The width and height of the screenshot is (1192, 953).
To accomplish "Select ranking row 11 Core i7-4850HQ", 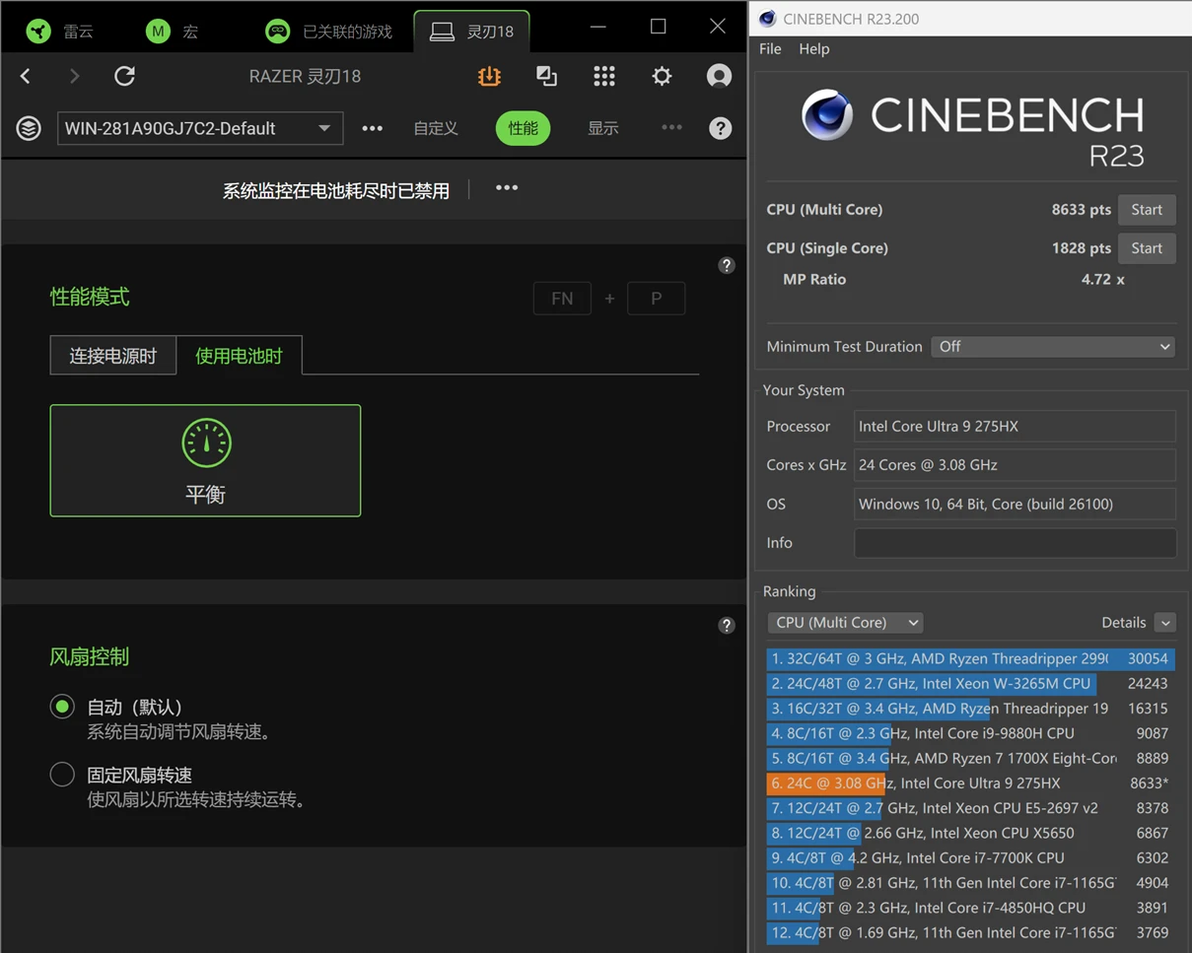I will [x=971, y=908].
